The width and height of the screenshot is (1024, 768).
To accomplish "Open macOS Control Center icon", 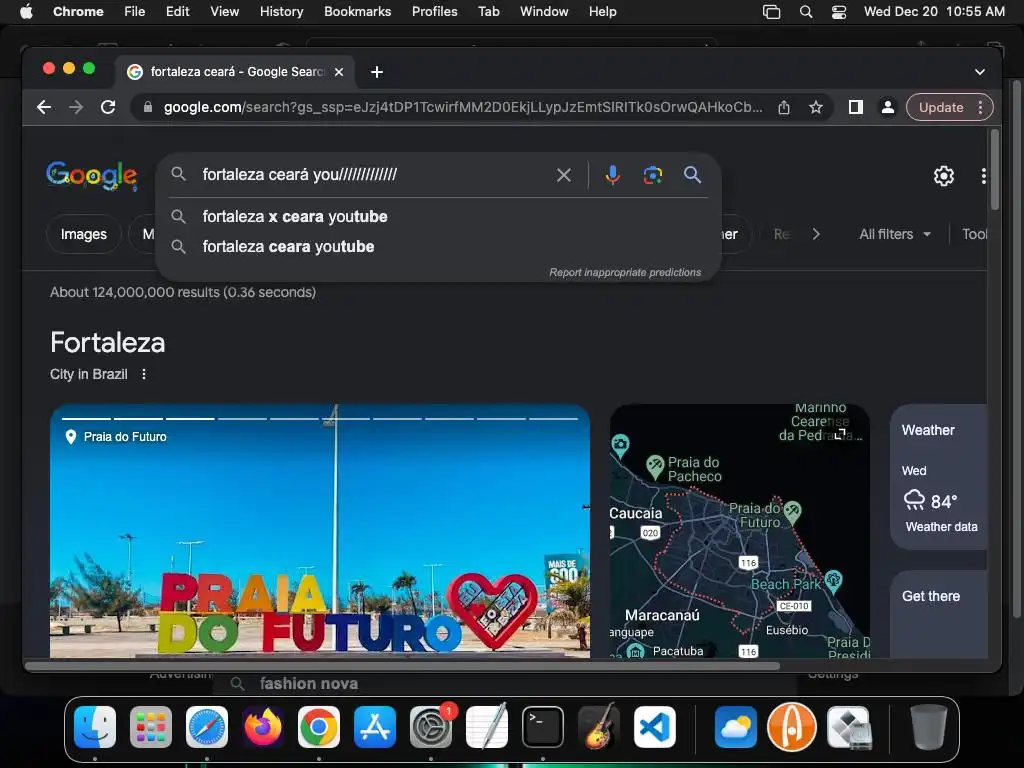I will pyautogui.click(x=839, y=12).
